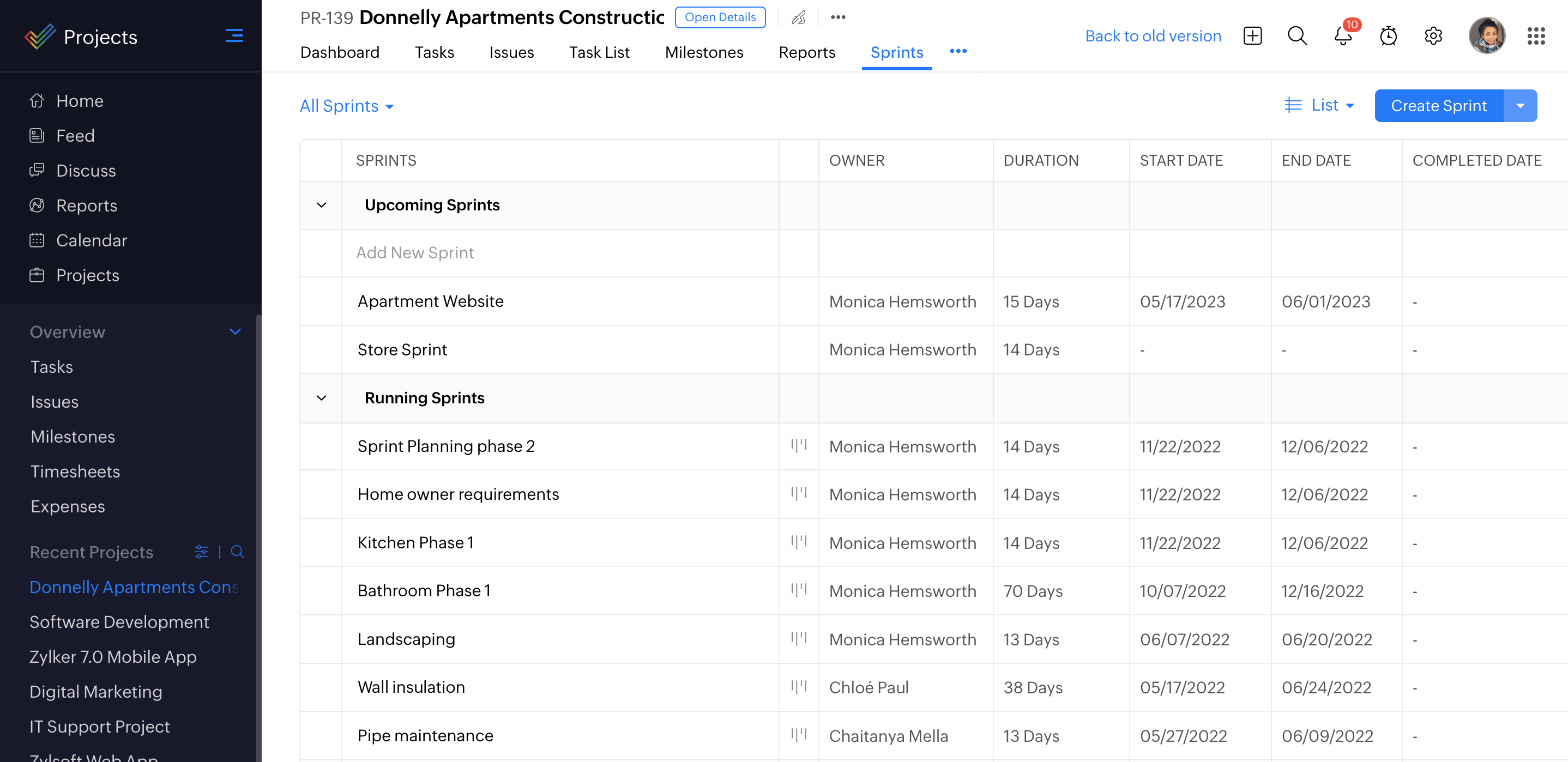Expand the Create Sprint dropdown arrow
This screenshot has height=762, width=1568.
point(1520,106)
